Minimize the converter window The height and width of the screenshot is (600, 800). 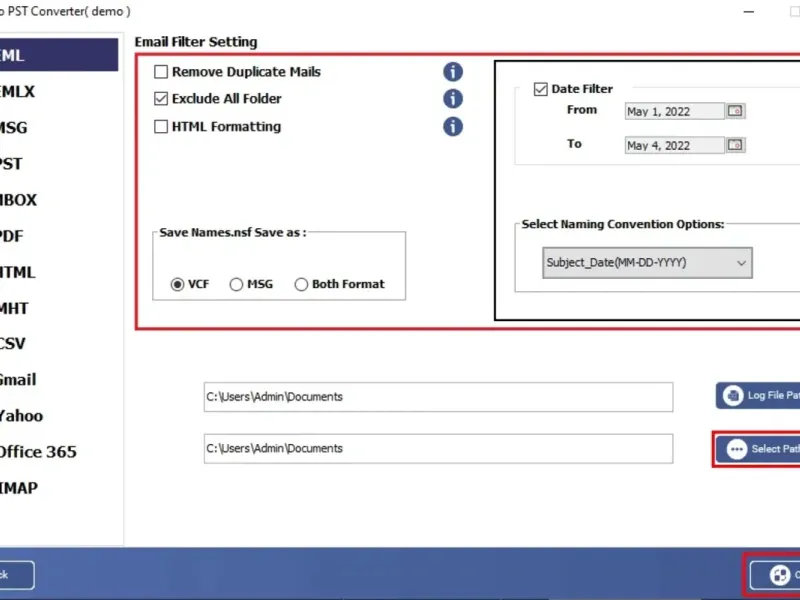pyautogui.click(x=748, y=11)
